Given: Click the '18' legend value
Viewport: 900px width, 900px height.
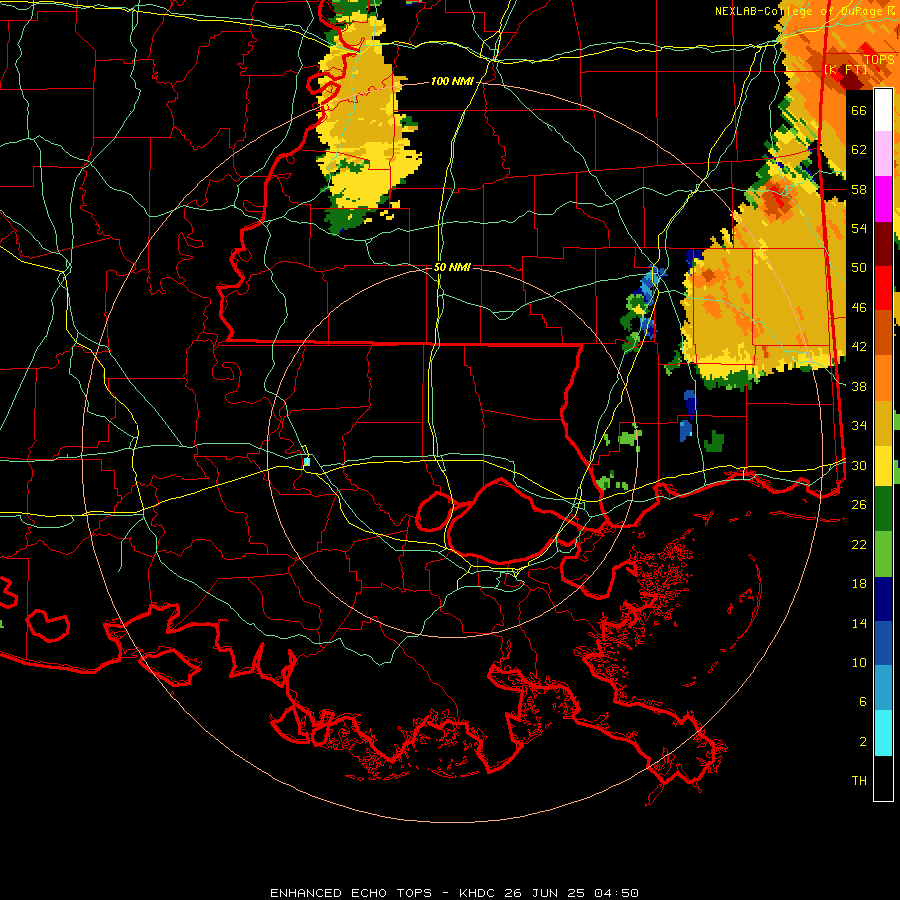Looking at the screenshot, I should coord(859,584).
